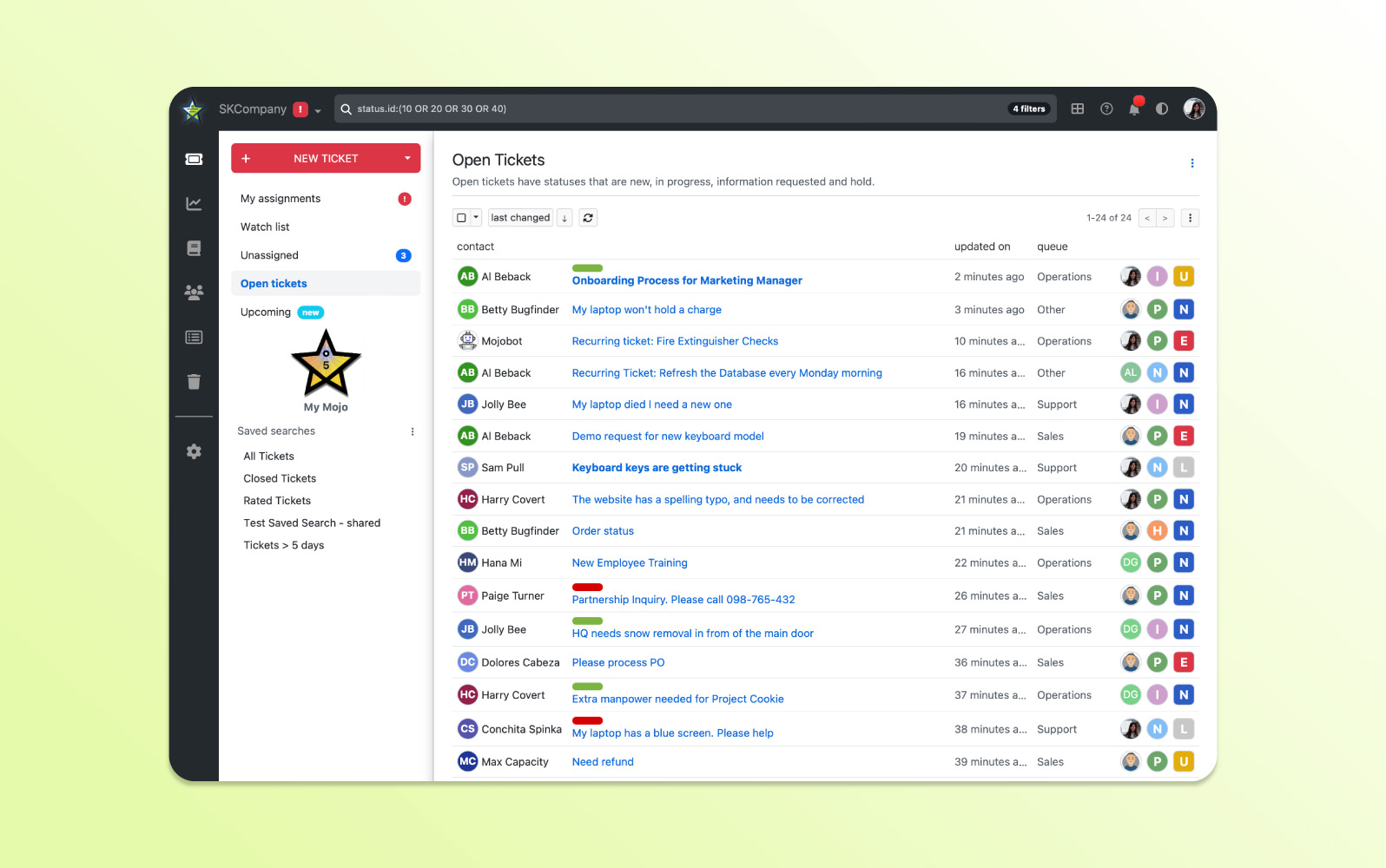Open the Rated Tickets saved search

pos(277,501)
